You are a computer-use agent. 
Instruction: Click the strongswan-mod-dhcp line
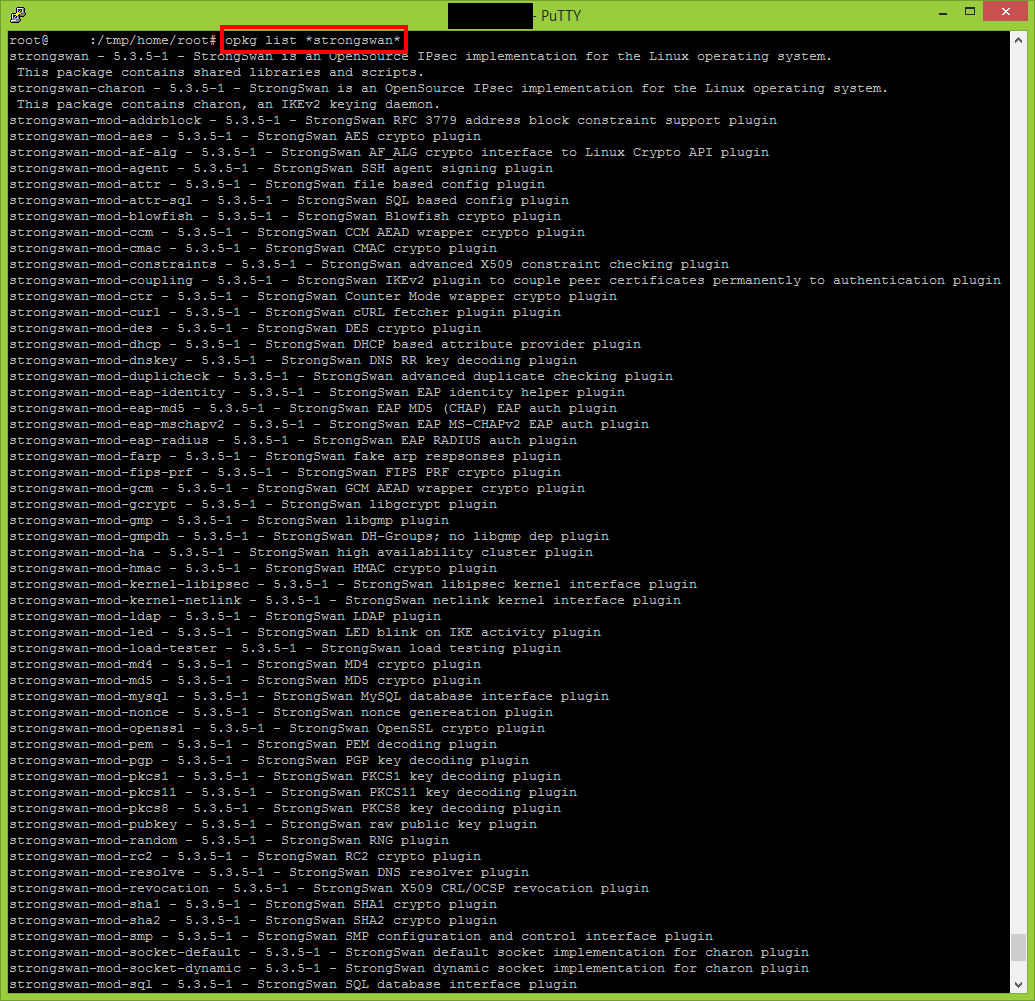pyautogui.click(x=325, y=344)
